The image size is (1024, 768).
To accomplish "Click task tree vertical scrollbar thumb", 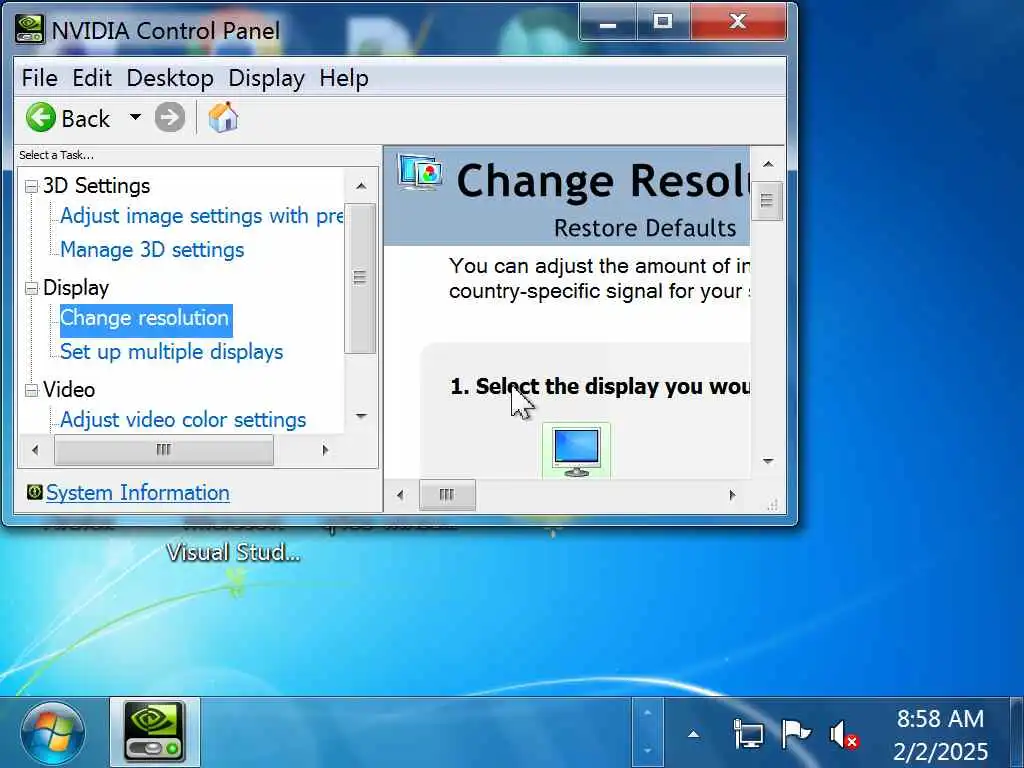I will coord(360,278).
